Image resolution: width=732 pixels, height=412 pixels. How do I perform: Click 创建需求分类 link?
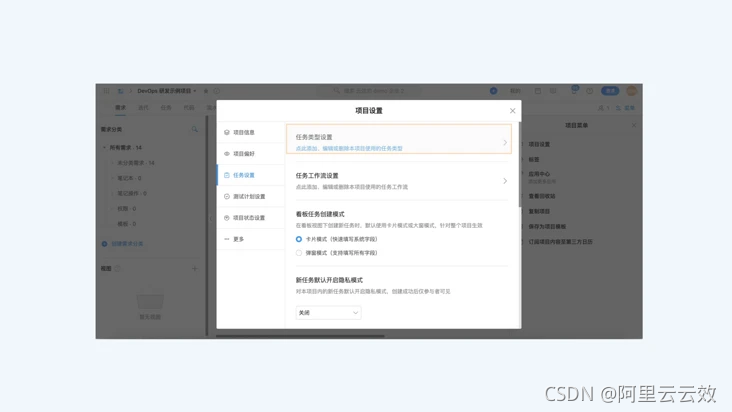click(123, 244)
